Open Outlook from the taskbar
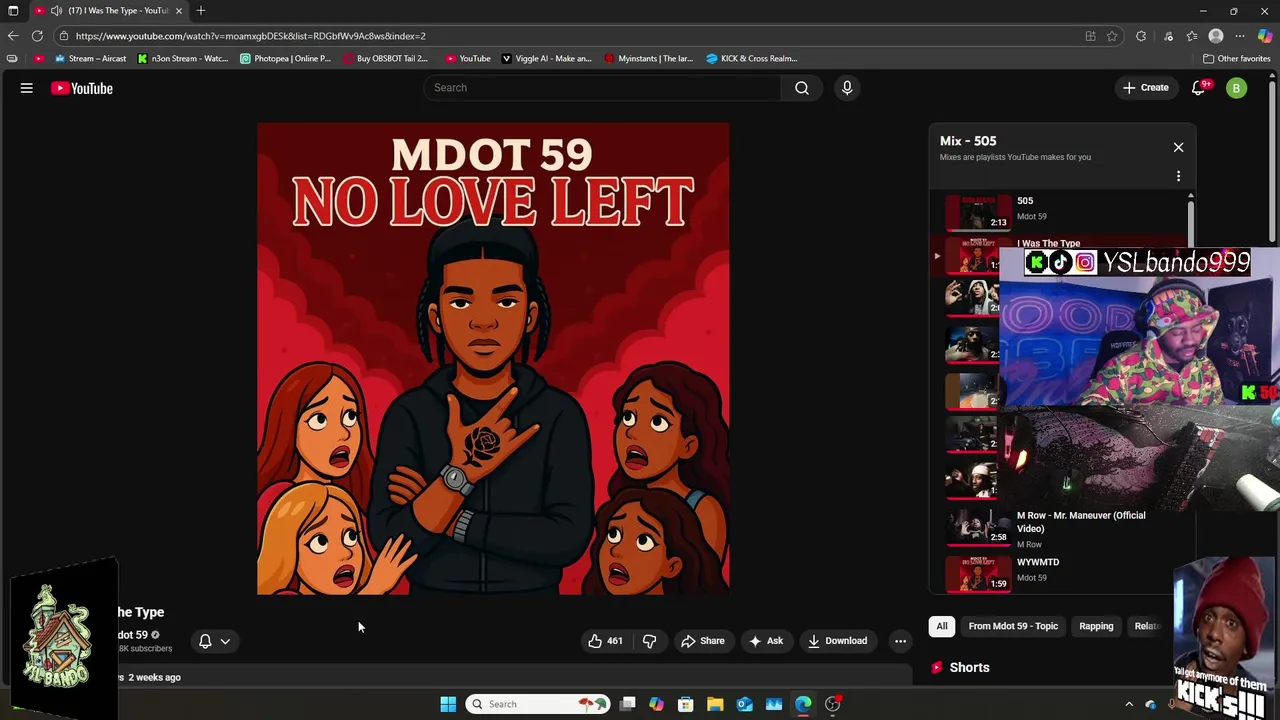Viewport: 1280px width, 720px height. tap(744, 704)
